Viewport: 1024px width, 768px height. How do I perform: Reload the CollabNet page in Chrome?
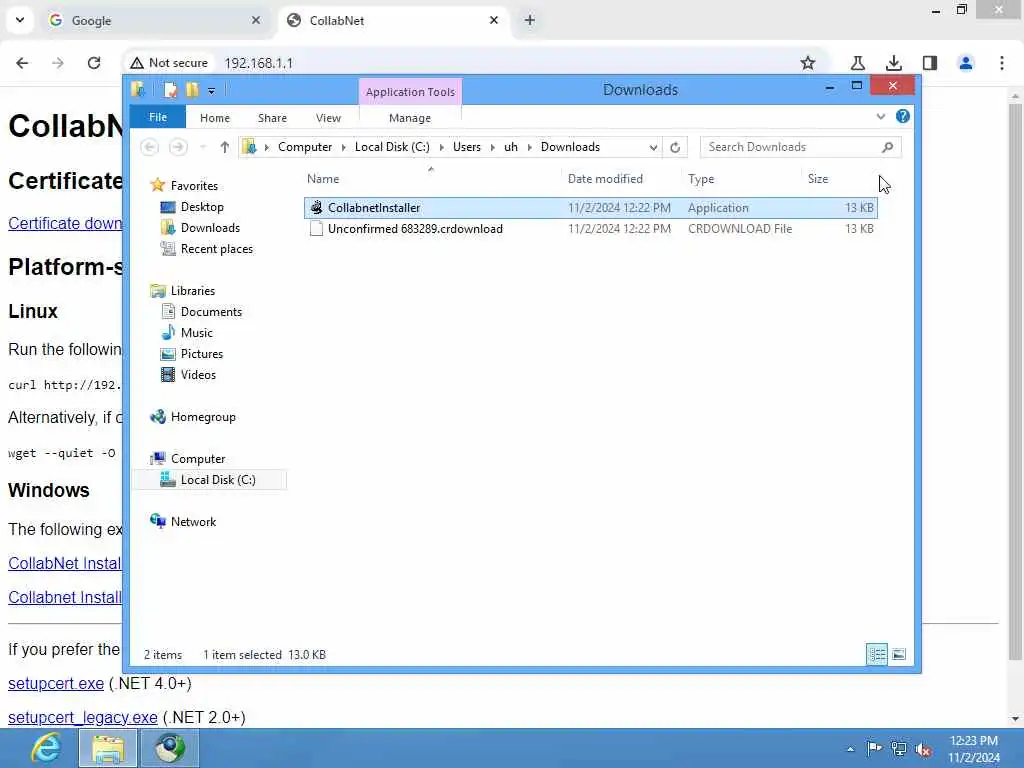[94, 63]
